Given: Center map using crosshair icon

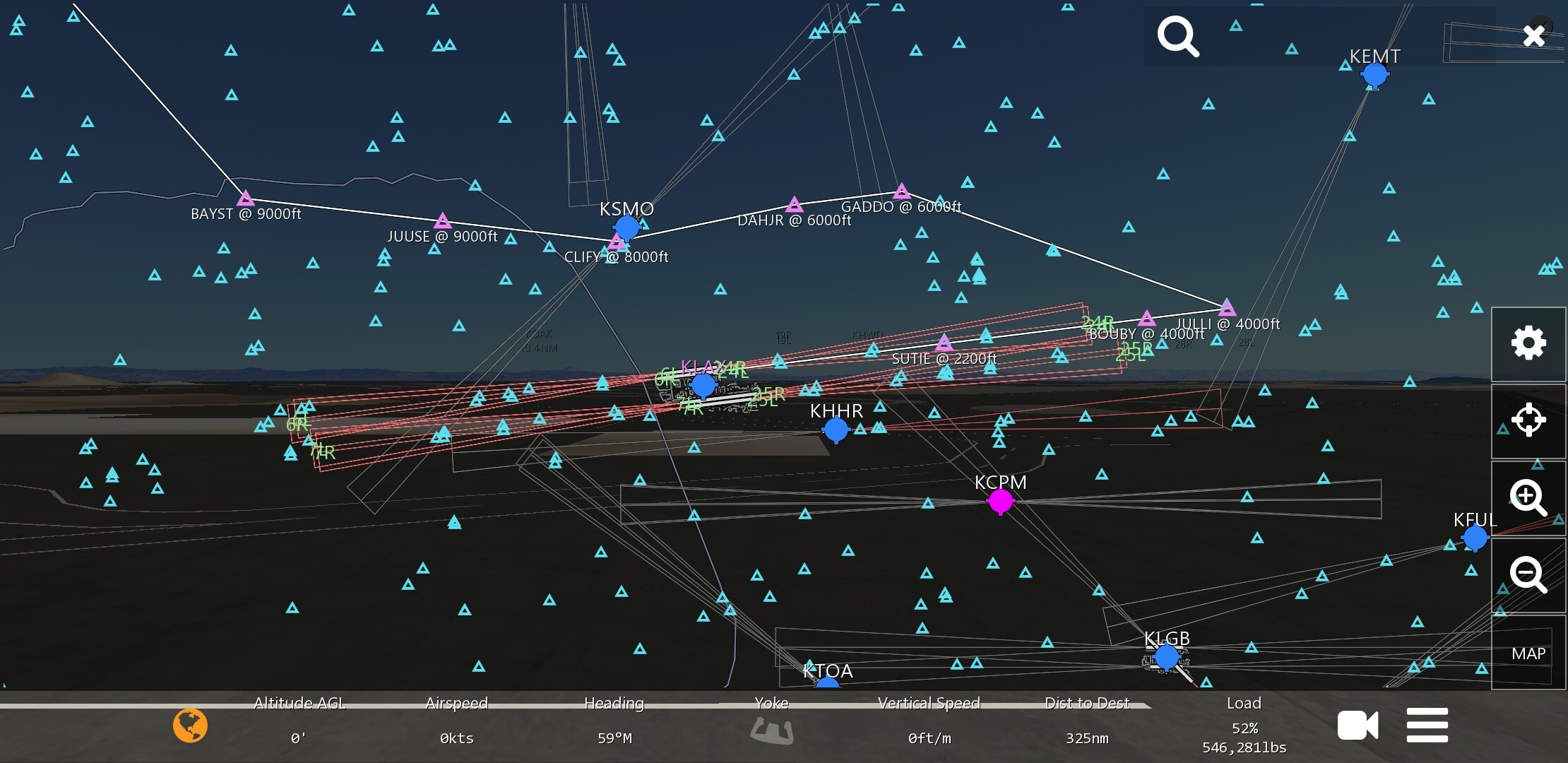Looking at the screenshot, I should [1528, 420].
